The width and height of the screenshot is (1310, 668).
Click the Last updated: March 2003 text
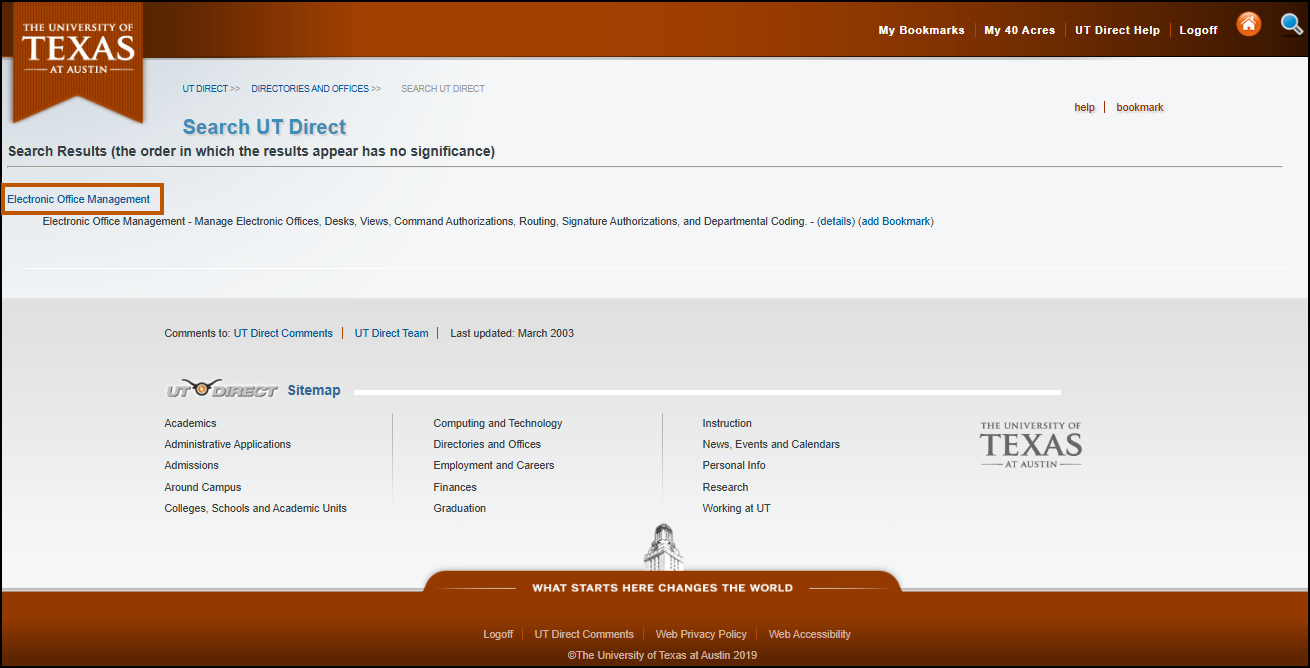[x=512, y=333]
